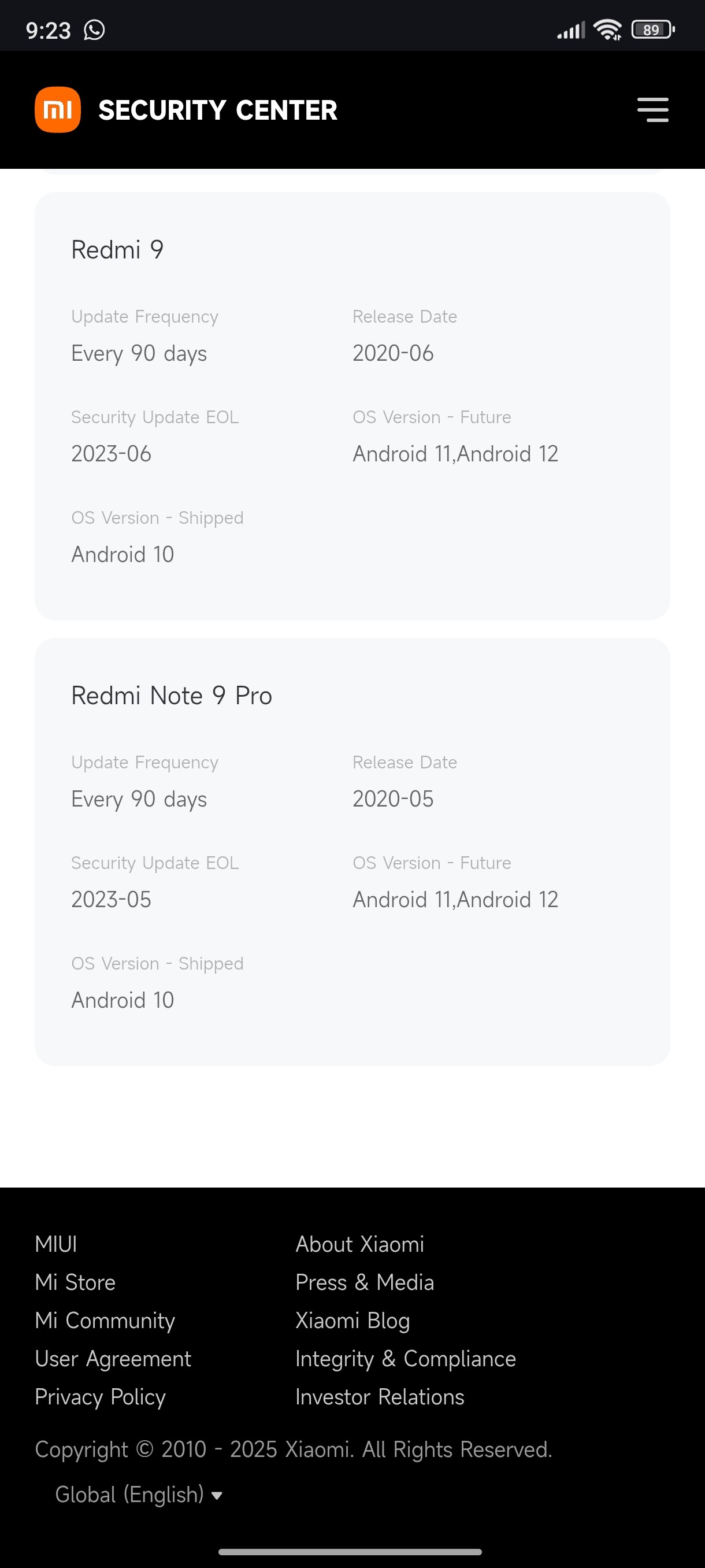Open About Xiaomi link

click(359, 1244)
